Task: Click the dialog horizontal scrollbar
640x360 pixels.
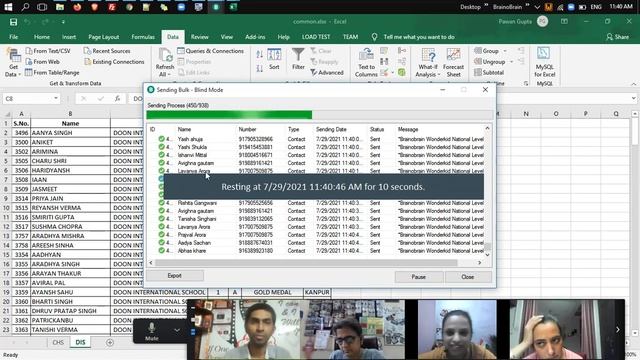Action: click(306, 262)
